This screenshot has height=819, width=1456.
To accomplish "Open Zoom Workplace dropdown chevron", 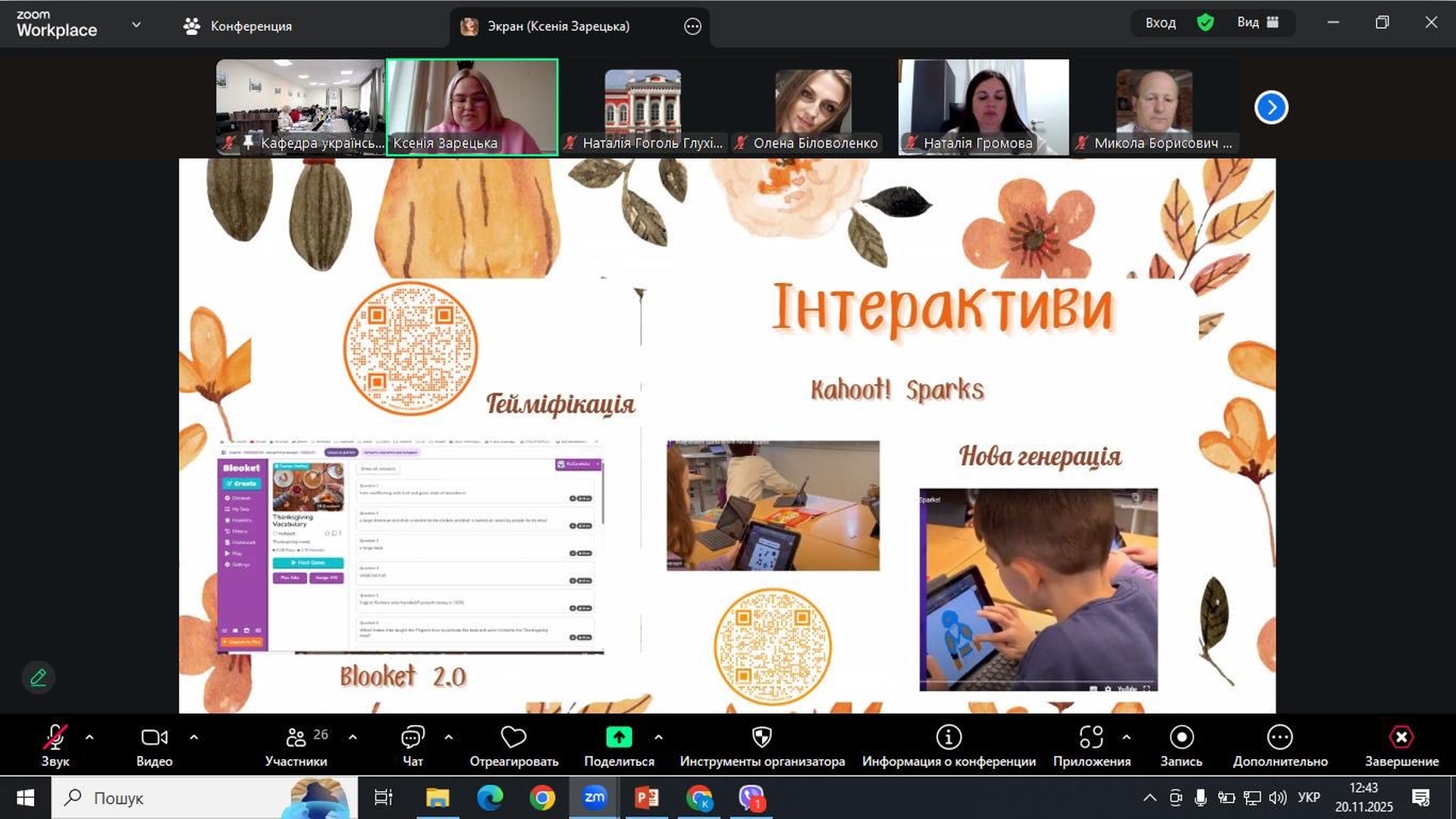I will (136, 25).
